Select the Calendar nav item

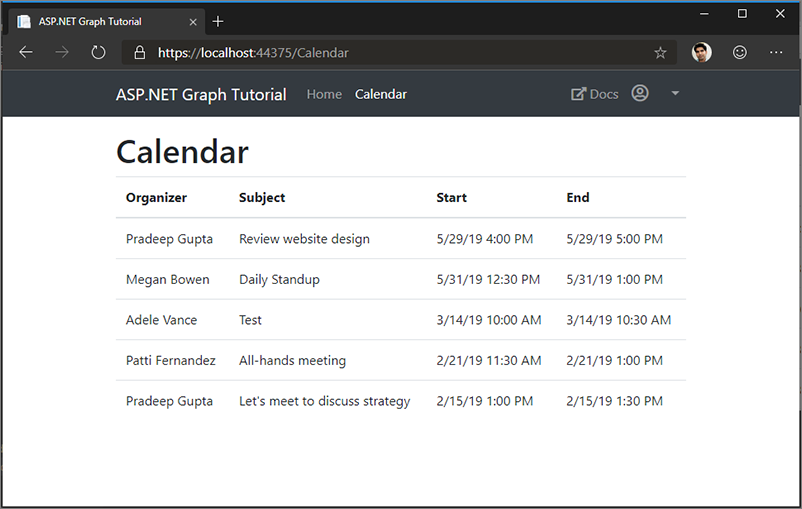[x=381, y=94]
